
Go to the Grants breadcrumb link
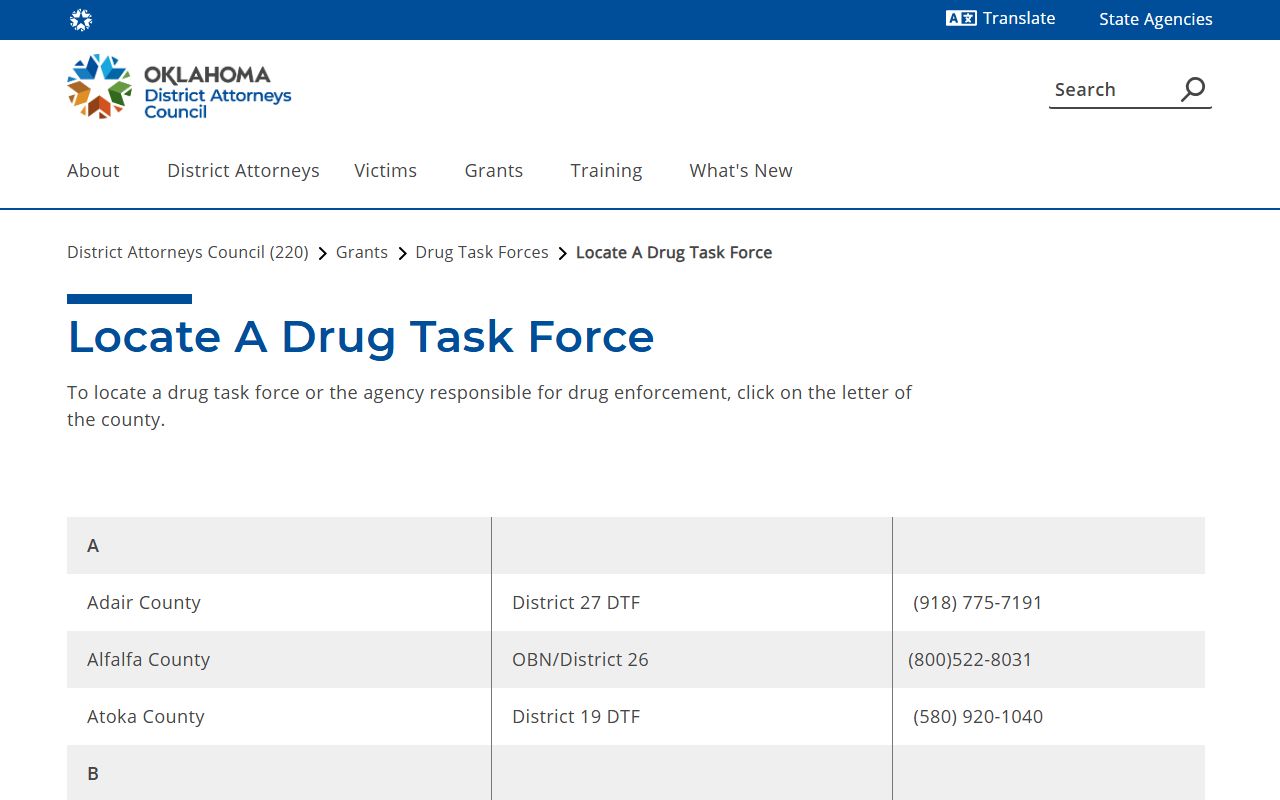pos(362,252)
